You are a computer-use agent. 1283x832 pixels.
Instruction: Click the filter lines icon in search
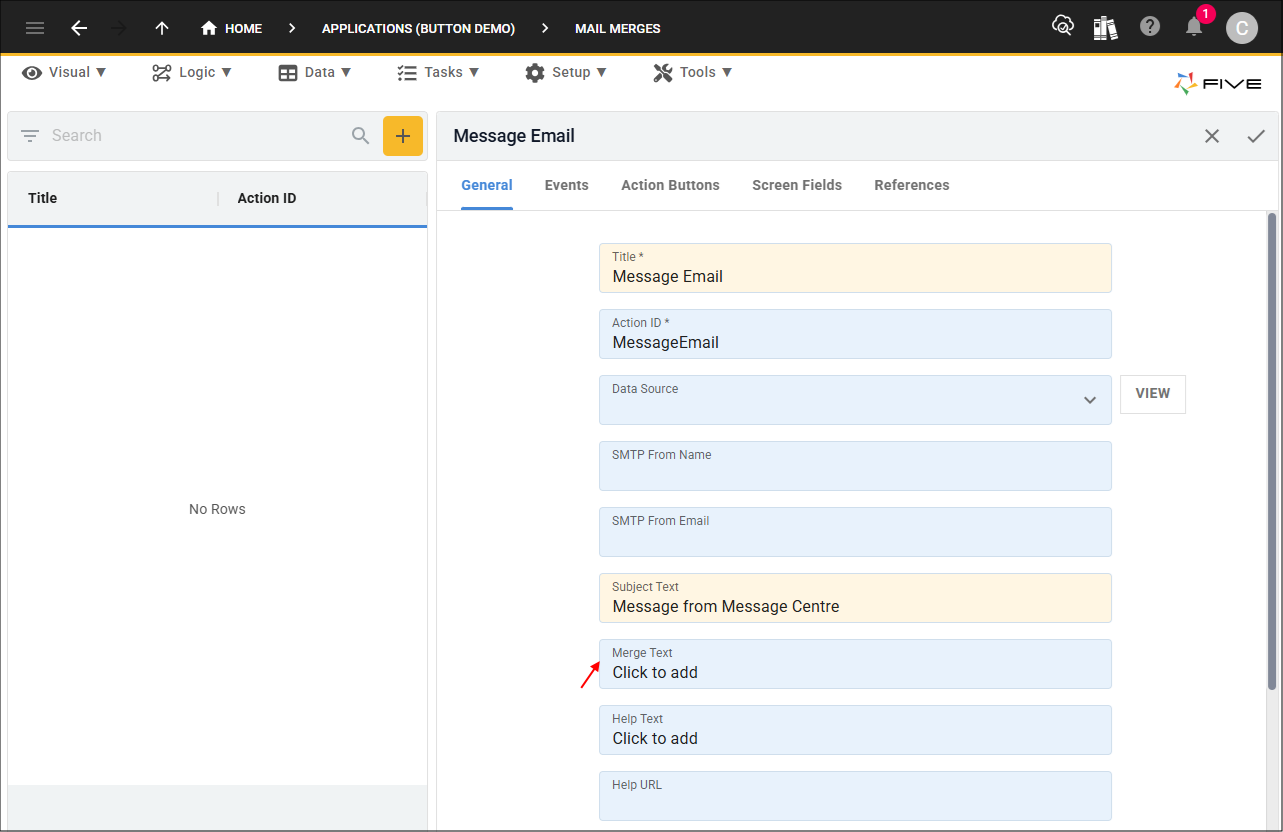point(30,136)
